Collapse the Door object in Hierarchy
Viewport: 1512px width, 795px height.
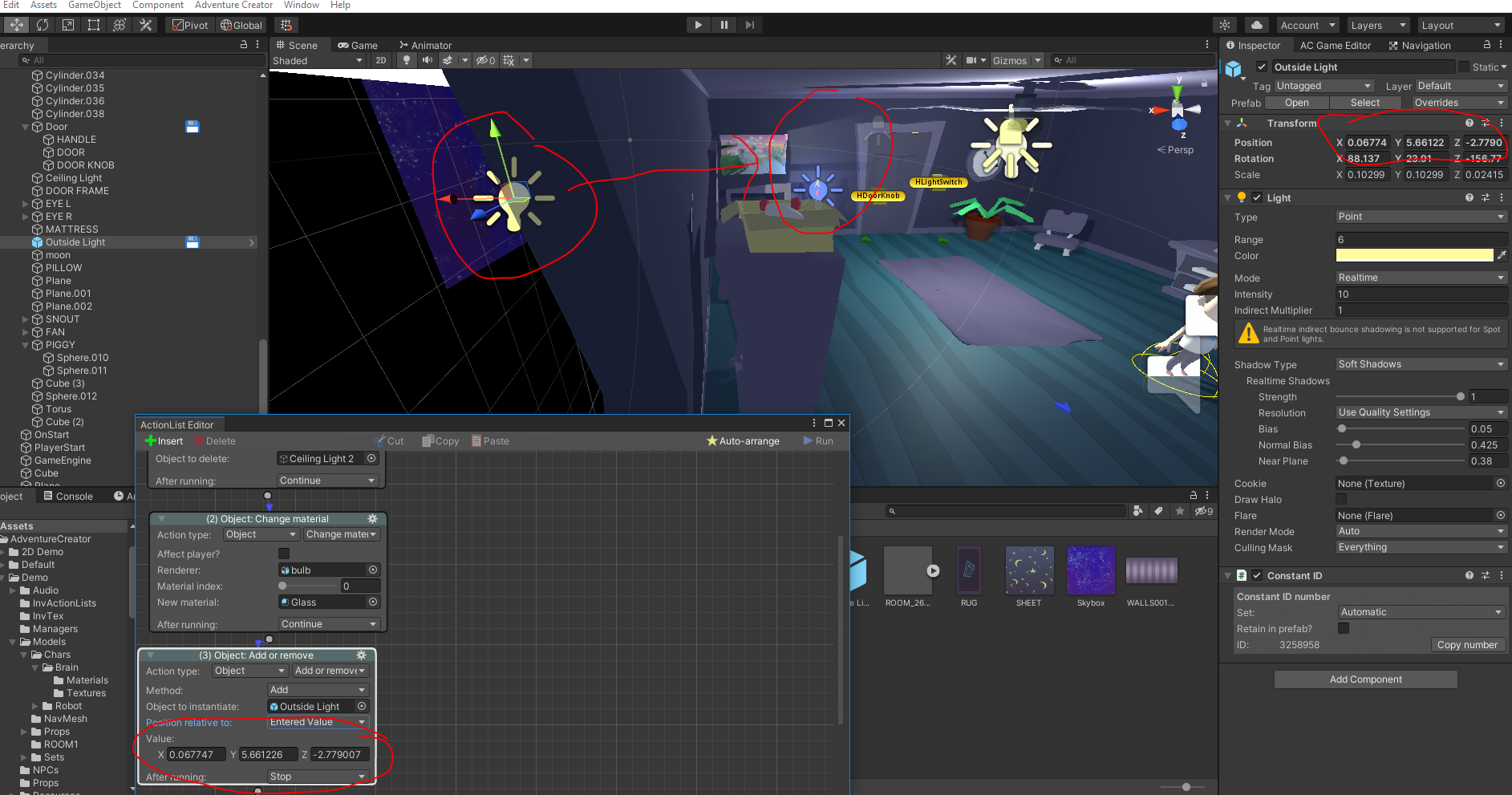click(x=26, y=127)
